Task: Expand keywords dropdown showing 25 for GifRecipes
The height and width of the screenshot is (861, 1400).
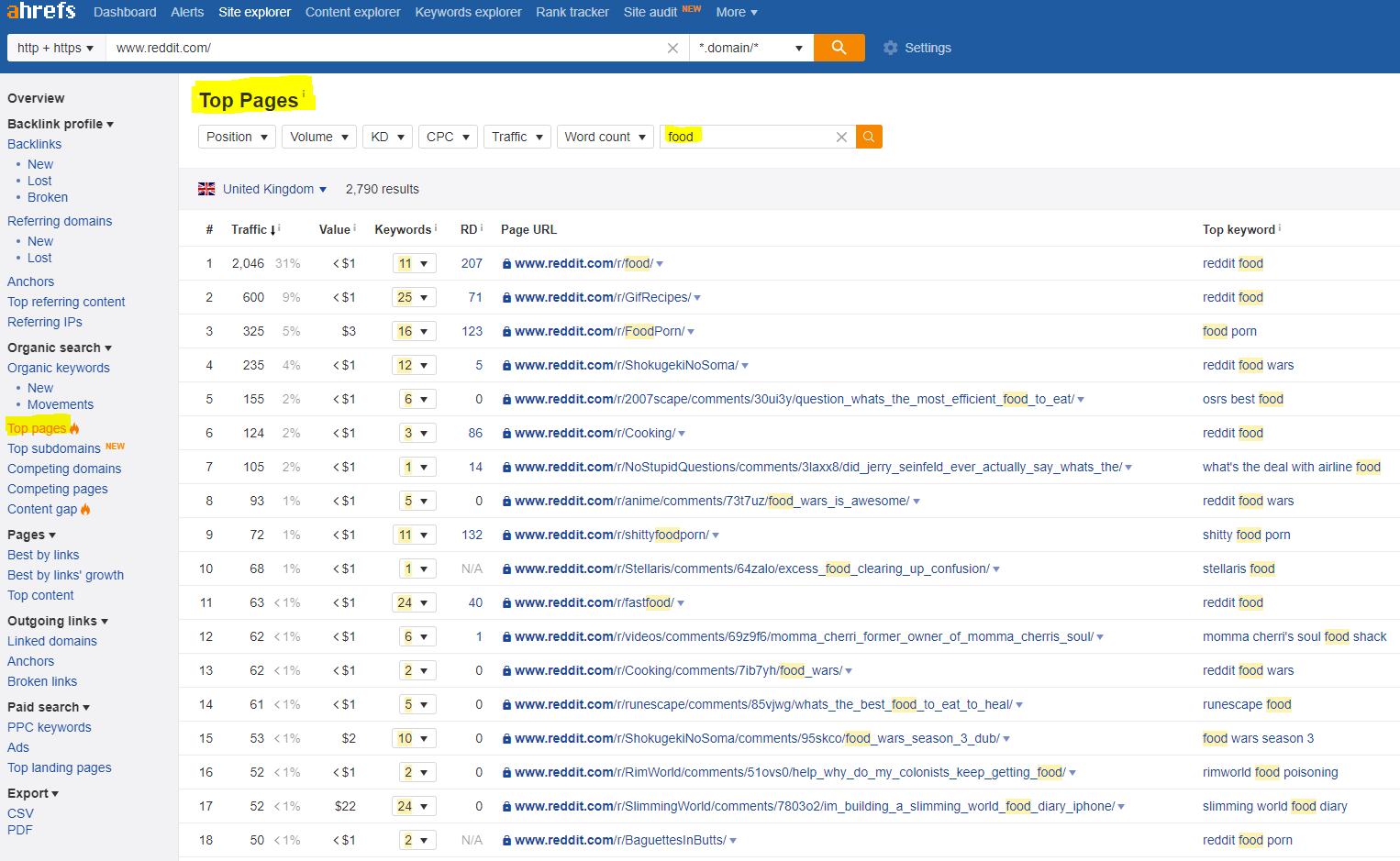Action: coord(414,297)
